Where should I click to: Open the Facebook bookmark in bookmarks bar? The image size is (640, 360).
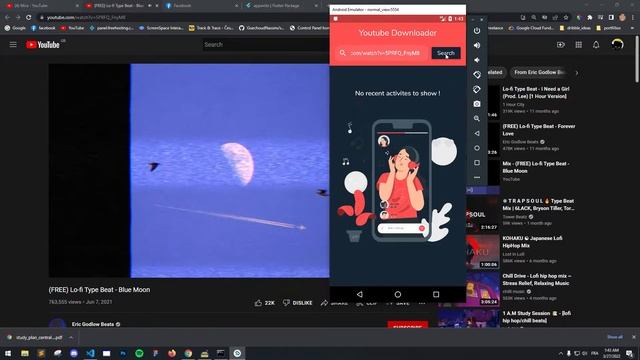43,28
